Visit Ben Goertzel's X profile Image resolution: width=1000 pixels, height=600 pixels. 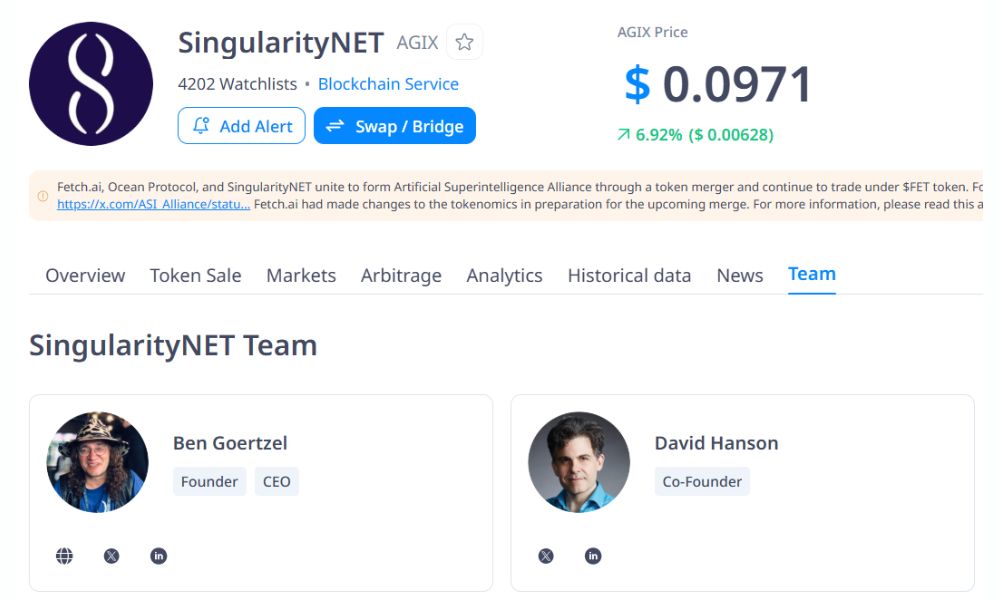pyautogui.click(x=111, y=555)
